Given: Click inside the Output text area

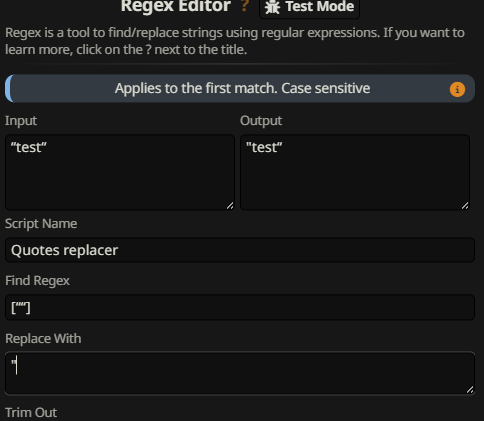Looking at the screenshot, I should click(355, 172).
